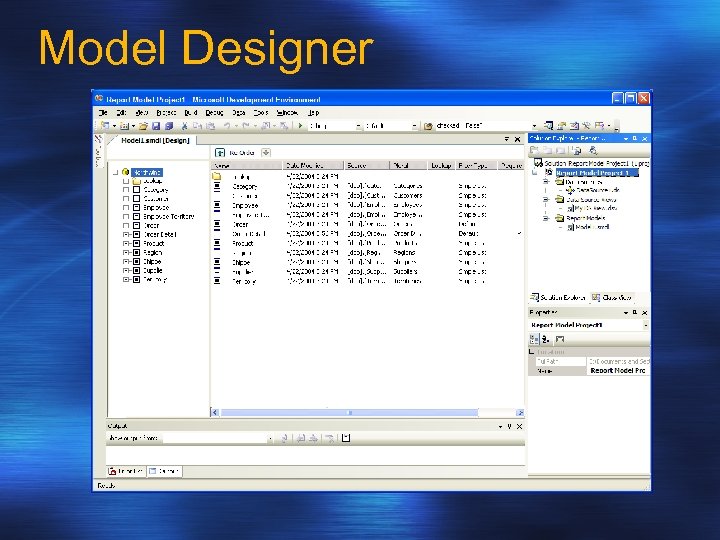Click the Toolbox hammer icon at toolbar right
The height and width of the screenshot is (540, 720).
tap(586, 125)
